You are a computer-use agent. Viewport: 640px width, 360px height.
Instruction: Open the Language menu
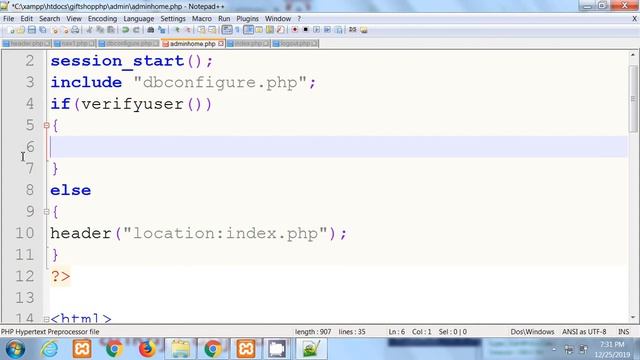139,19
